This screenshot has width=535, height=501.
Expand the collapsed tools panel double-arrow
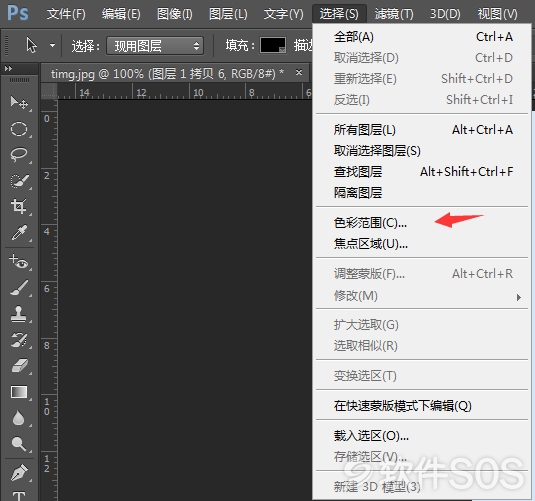9,69
